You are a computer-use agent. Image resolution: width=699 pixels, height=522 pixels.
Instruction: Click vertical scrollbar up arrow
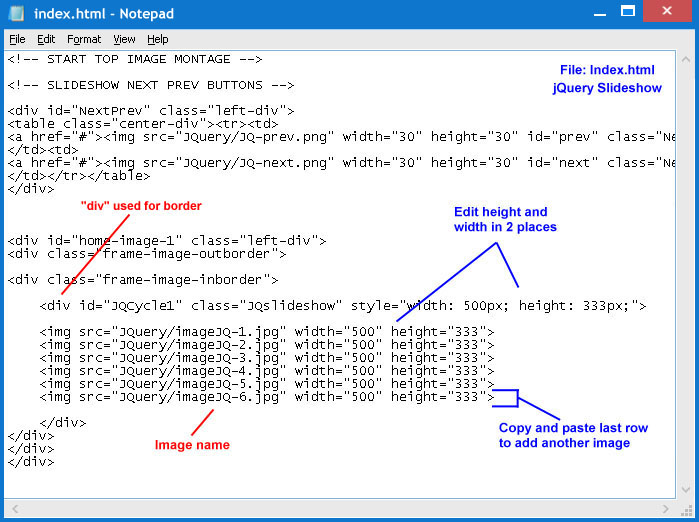[686, 59]
